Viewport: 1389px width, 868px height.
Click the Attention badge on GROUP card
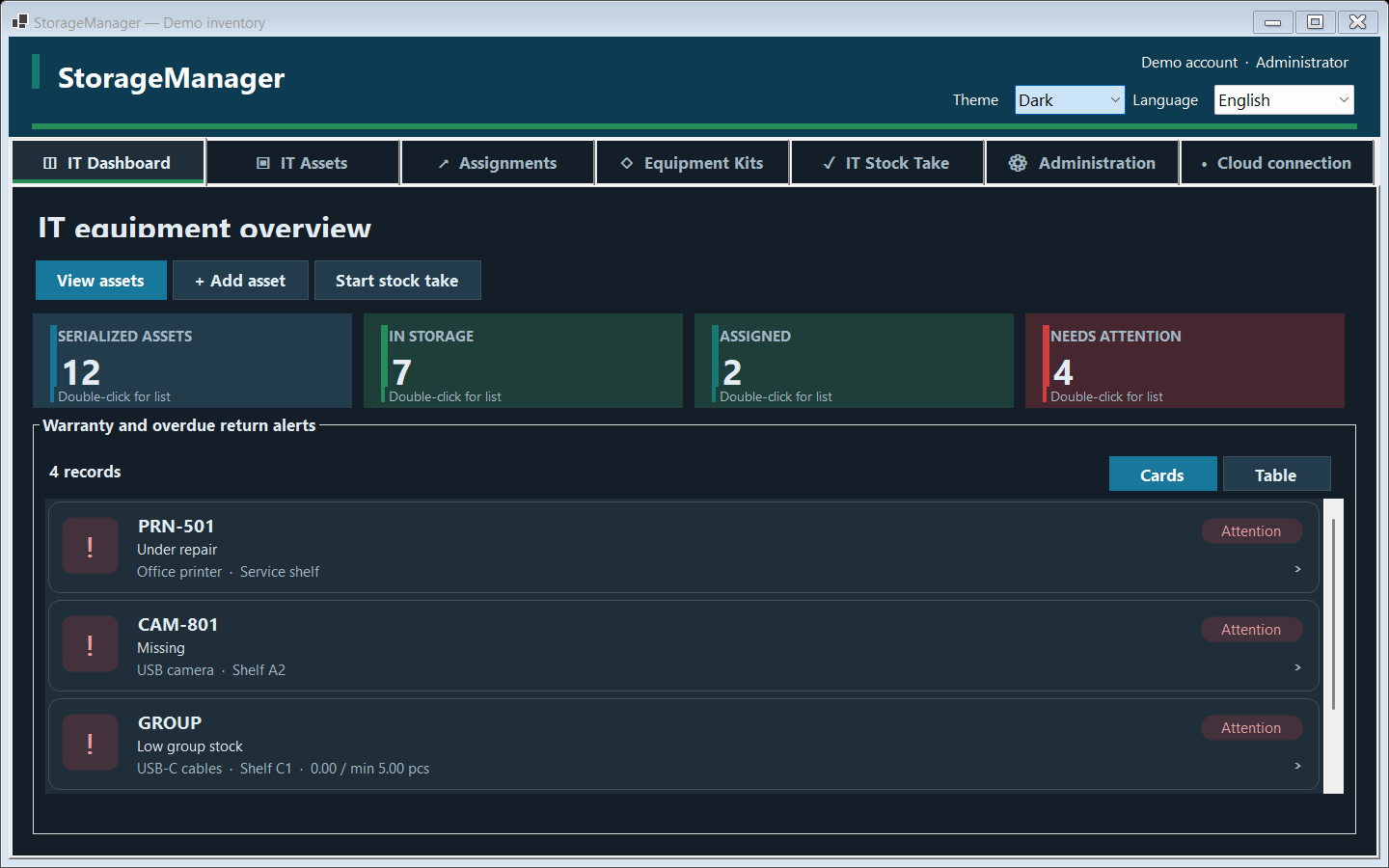(1251, 728)
